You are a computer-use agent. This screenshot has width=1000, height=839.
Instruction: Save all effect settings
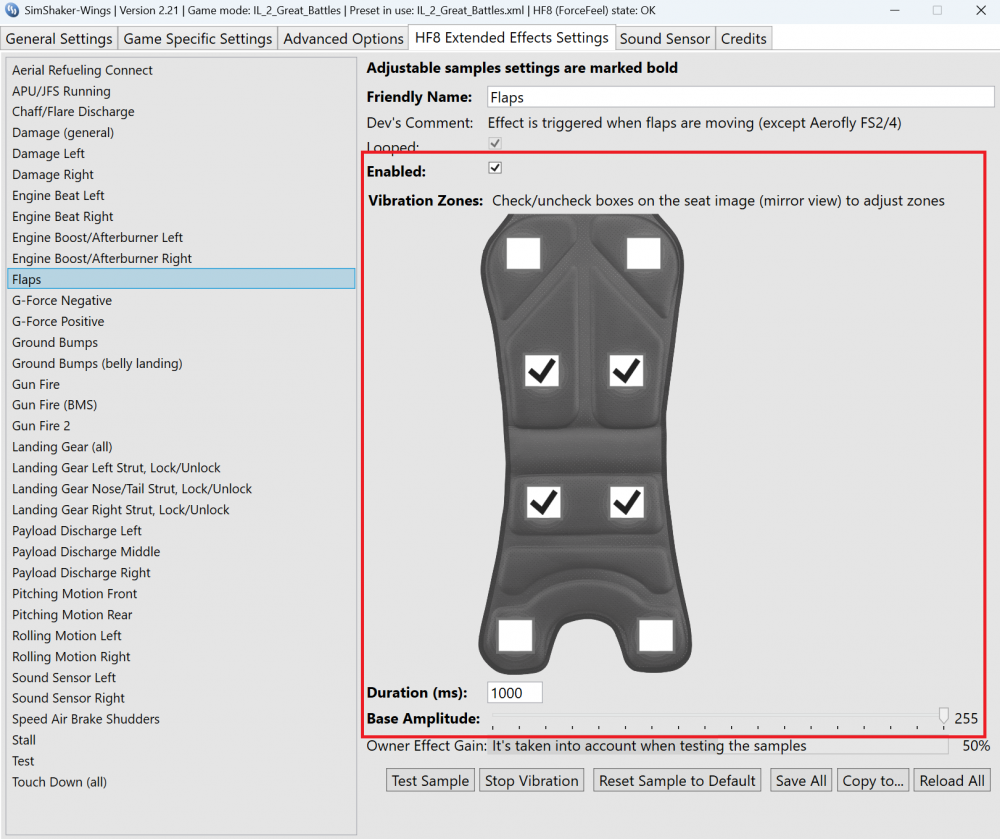tap(800, 780)
